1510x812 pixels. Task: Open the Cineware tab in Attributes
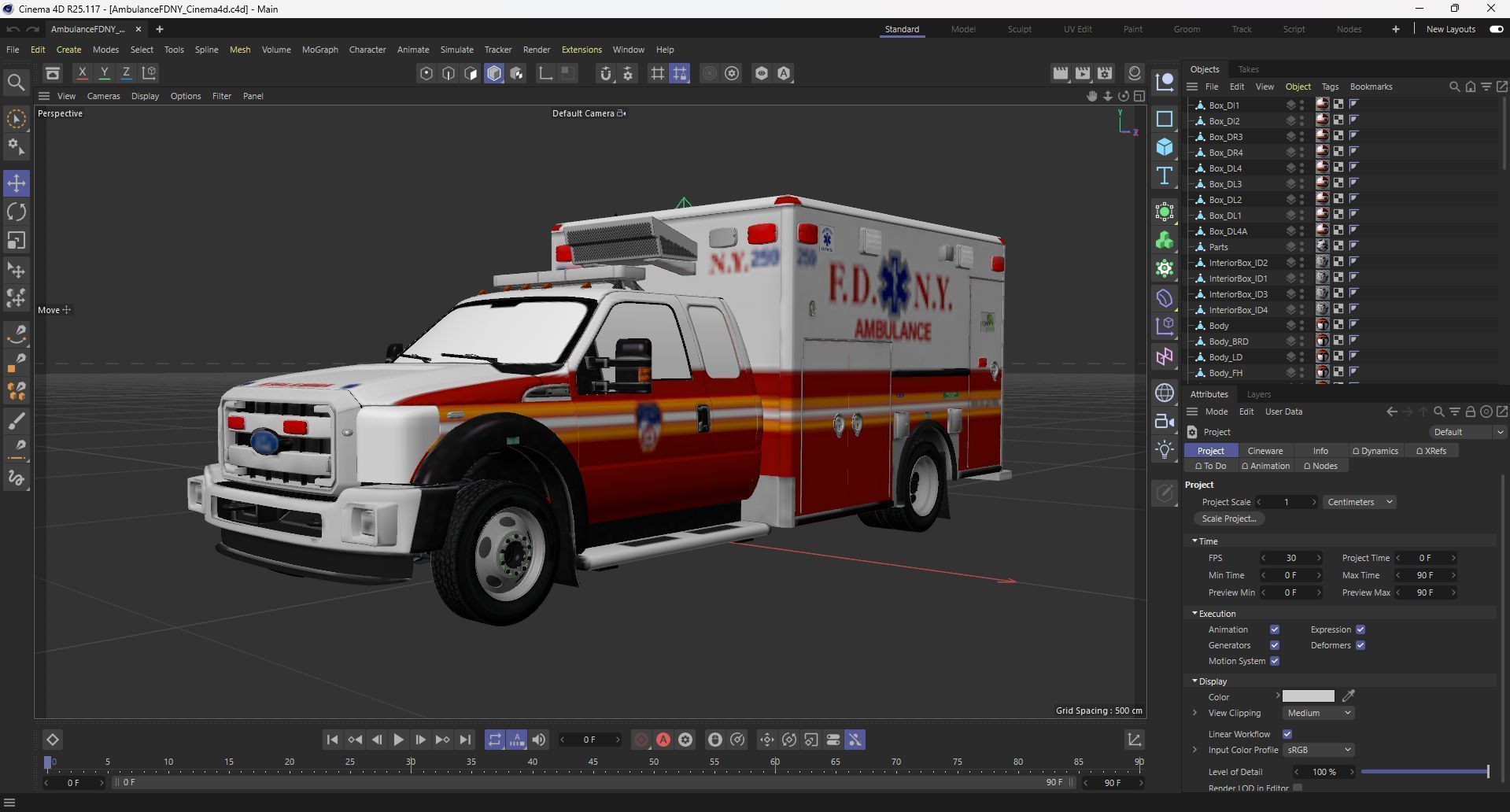tap(1265, 451)
